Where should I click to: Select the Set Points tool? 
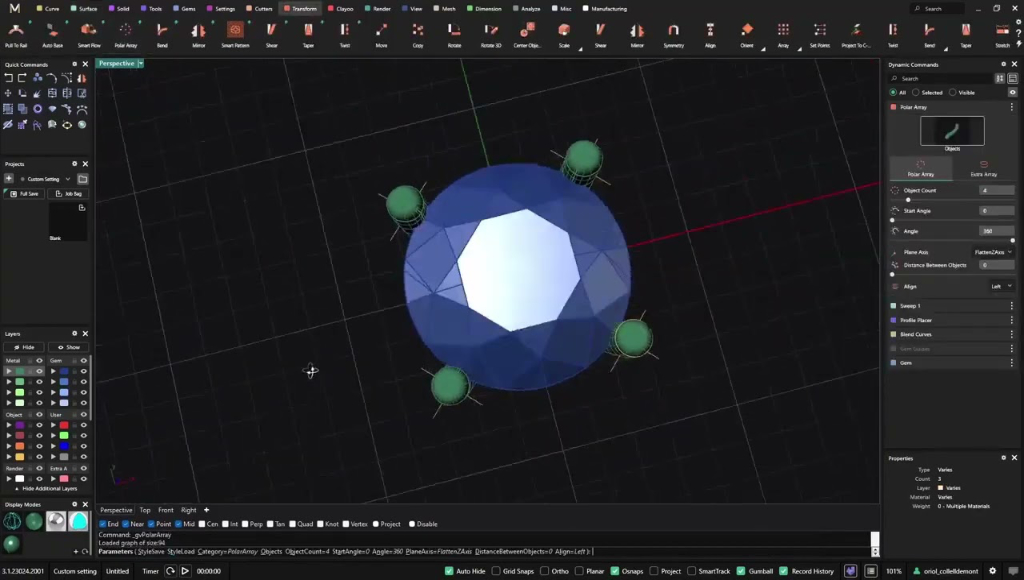(x=820, y=35)
